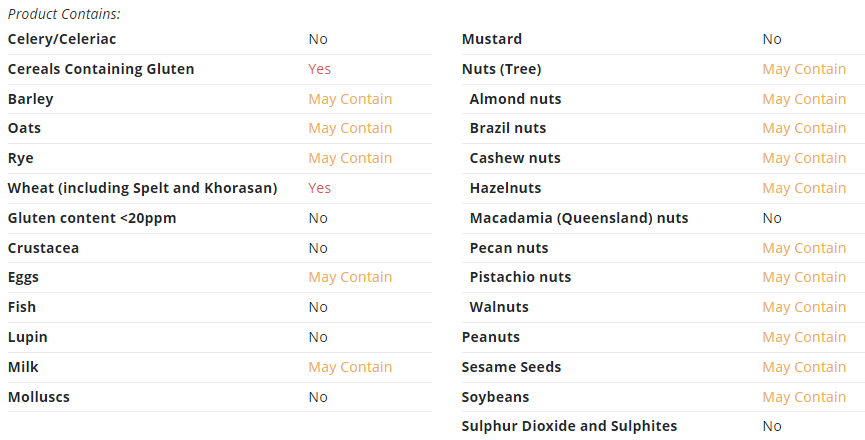Select the Cereals Containing Gluten row label

point(101,69)
